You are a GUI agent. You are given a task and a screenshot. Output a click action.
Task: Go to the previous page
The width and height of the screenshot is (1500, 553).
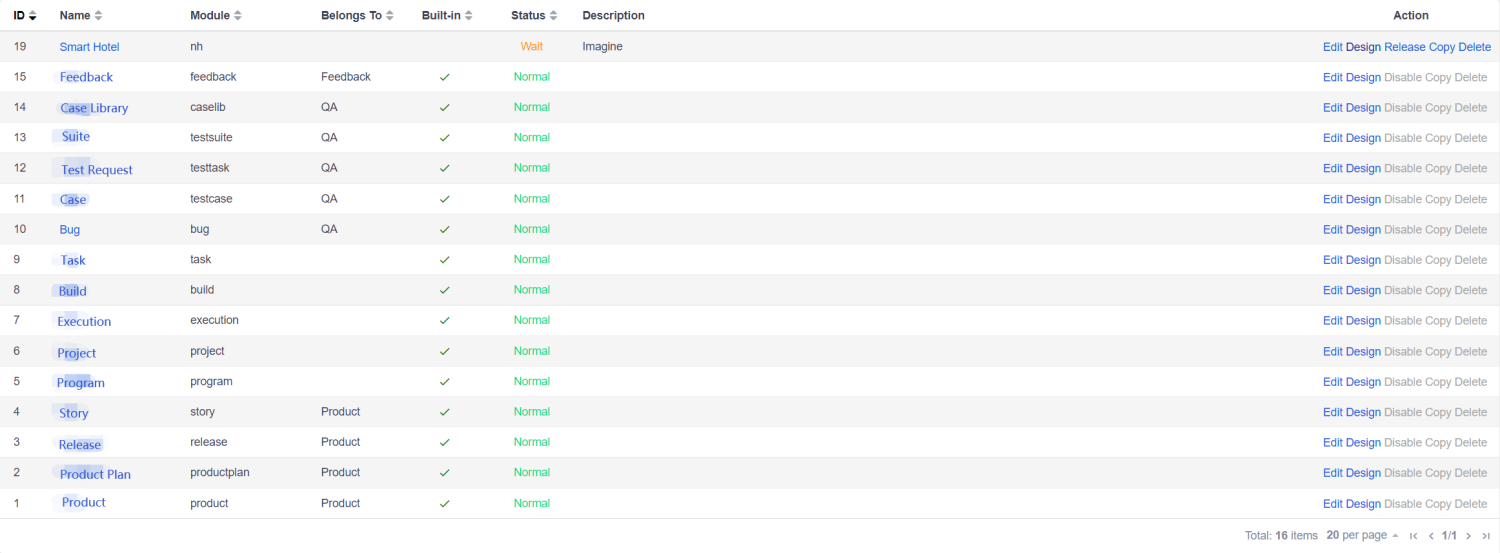(1431, 536)
